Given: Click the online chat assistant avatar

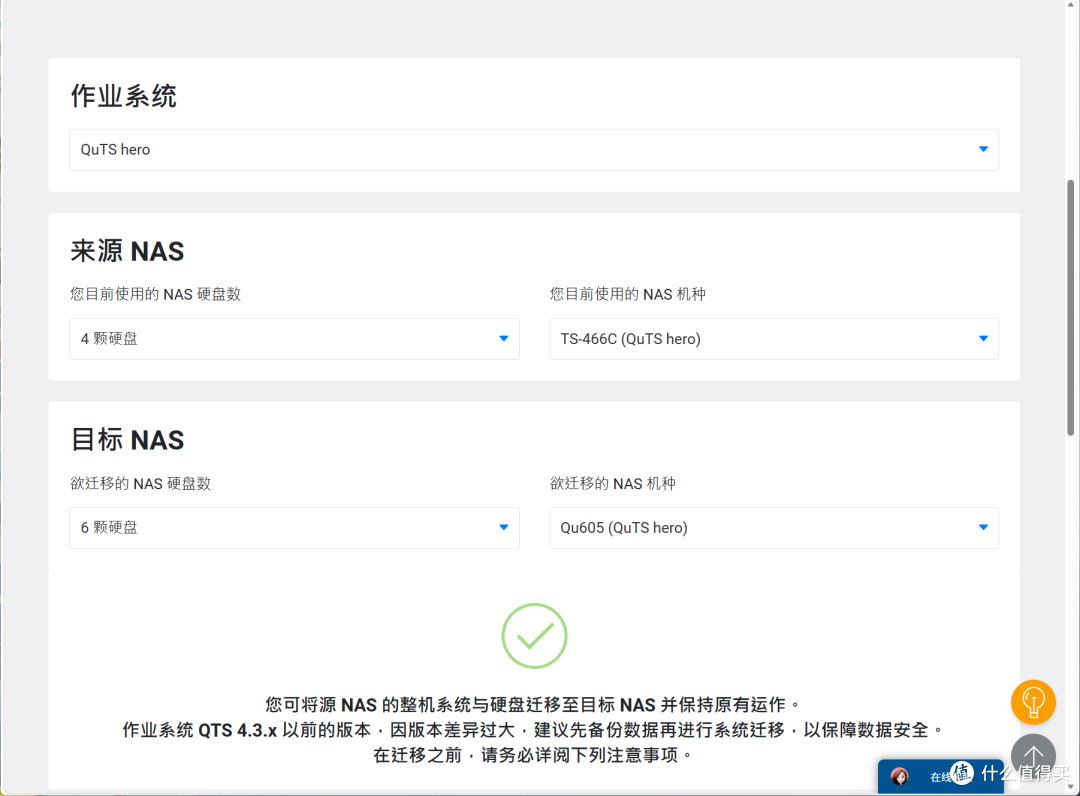Looking at the screenshot, I should pyautogui.click(x=900, y=777).
